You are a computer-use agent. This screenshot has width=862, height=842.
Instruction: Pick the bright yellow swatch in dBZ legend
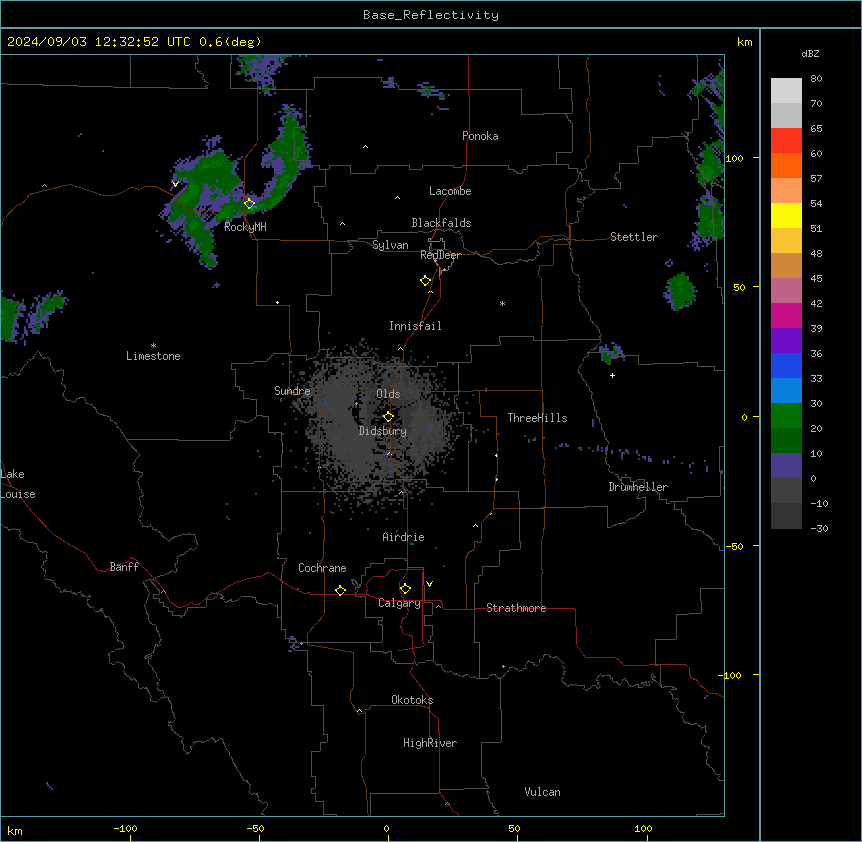point(786,215)
